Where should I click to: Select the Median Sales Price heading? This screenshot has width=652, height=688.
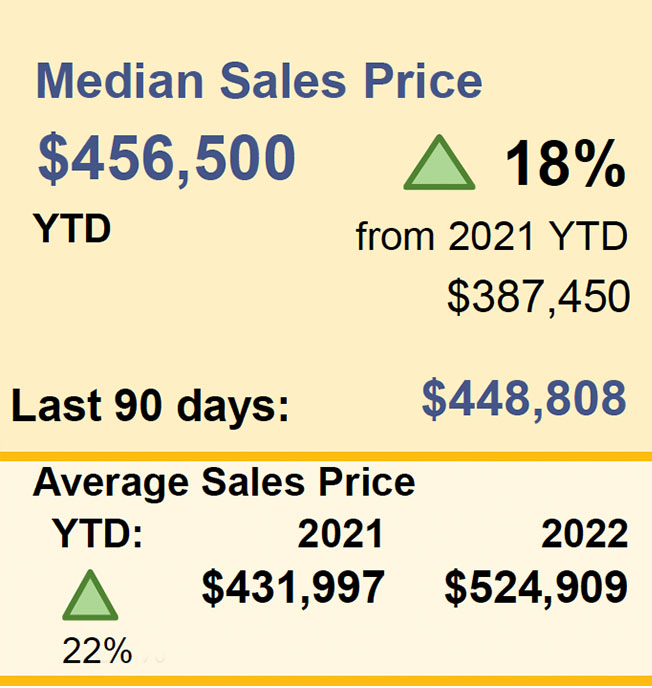point(259,81)
